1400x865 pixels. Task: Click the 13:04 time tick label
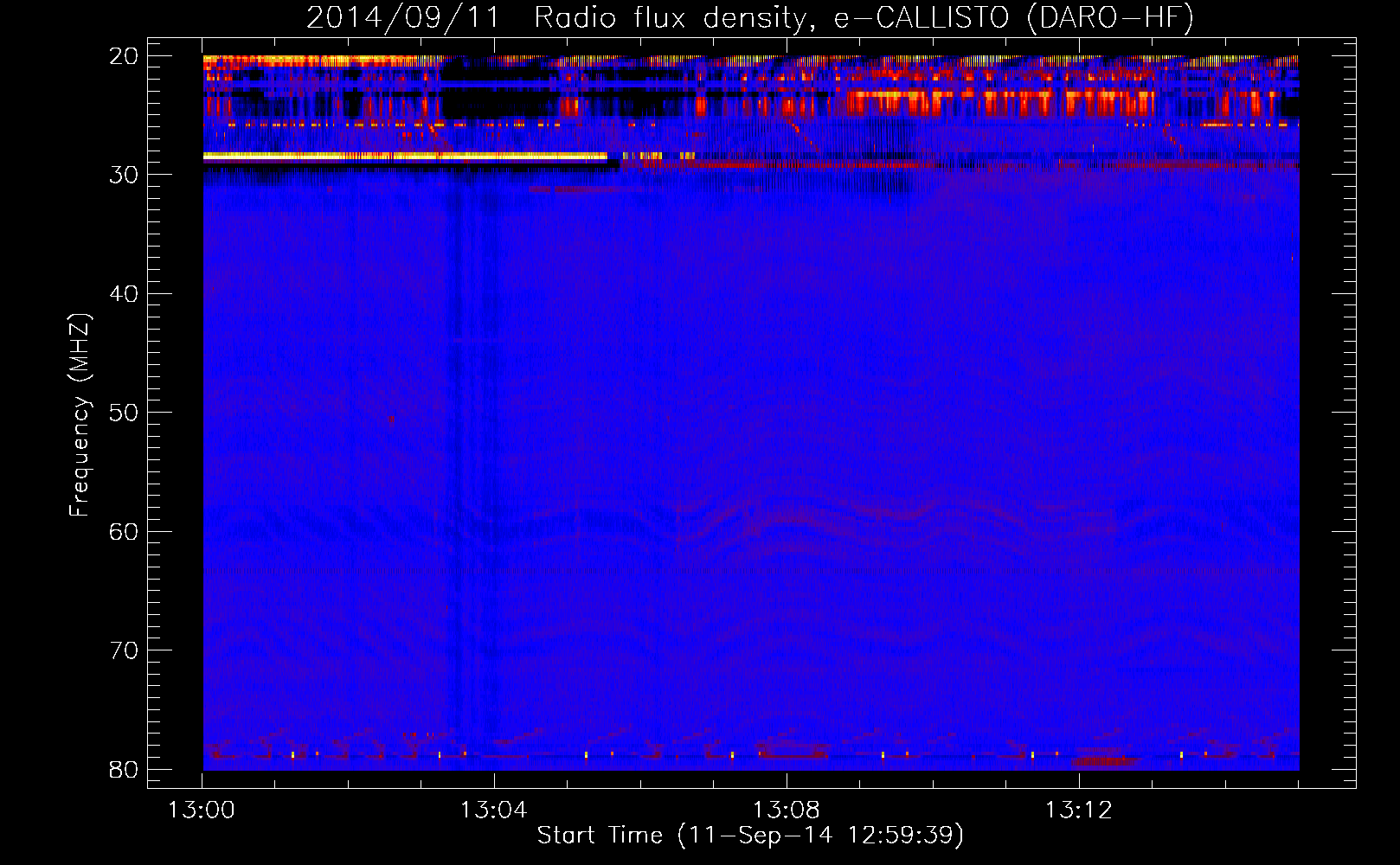(x=493, y=811)
